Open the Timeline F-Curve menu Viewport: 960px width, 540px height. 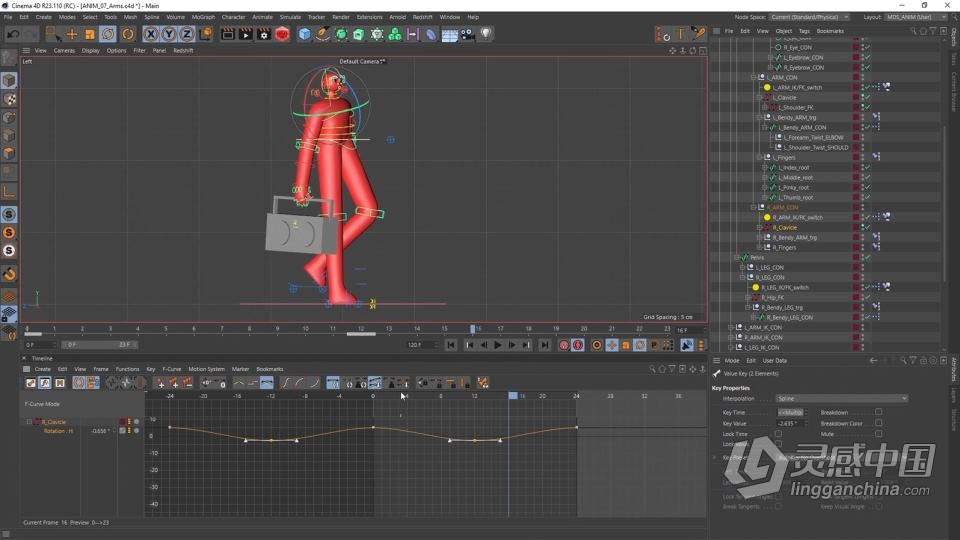[x=171, y=369]
